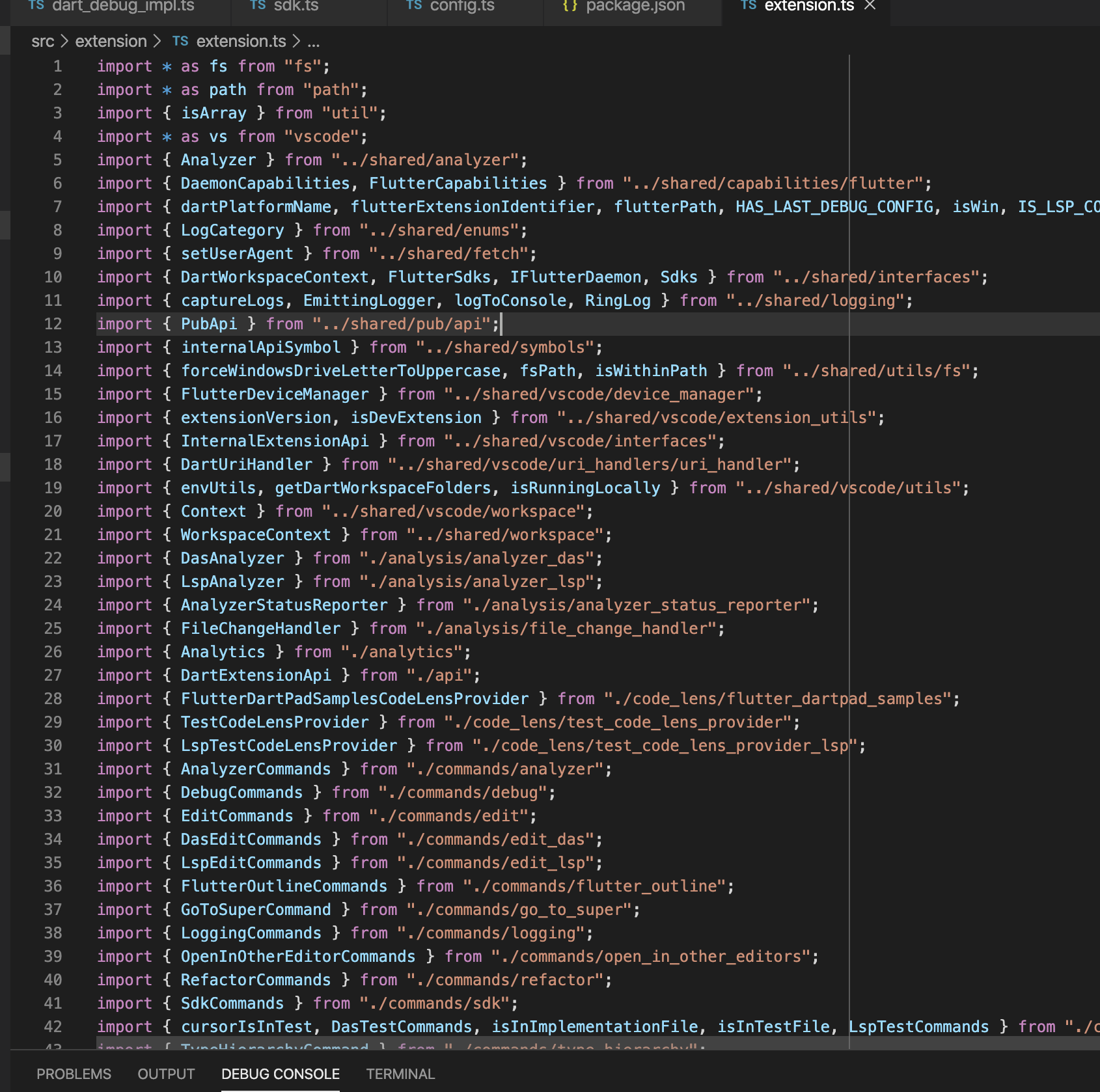
Task: Click the "vscode" string on line 4
Action: coord(322,137)
